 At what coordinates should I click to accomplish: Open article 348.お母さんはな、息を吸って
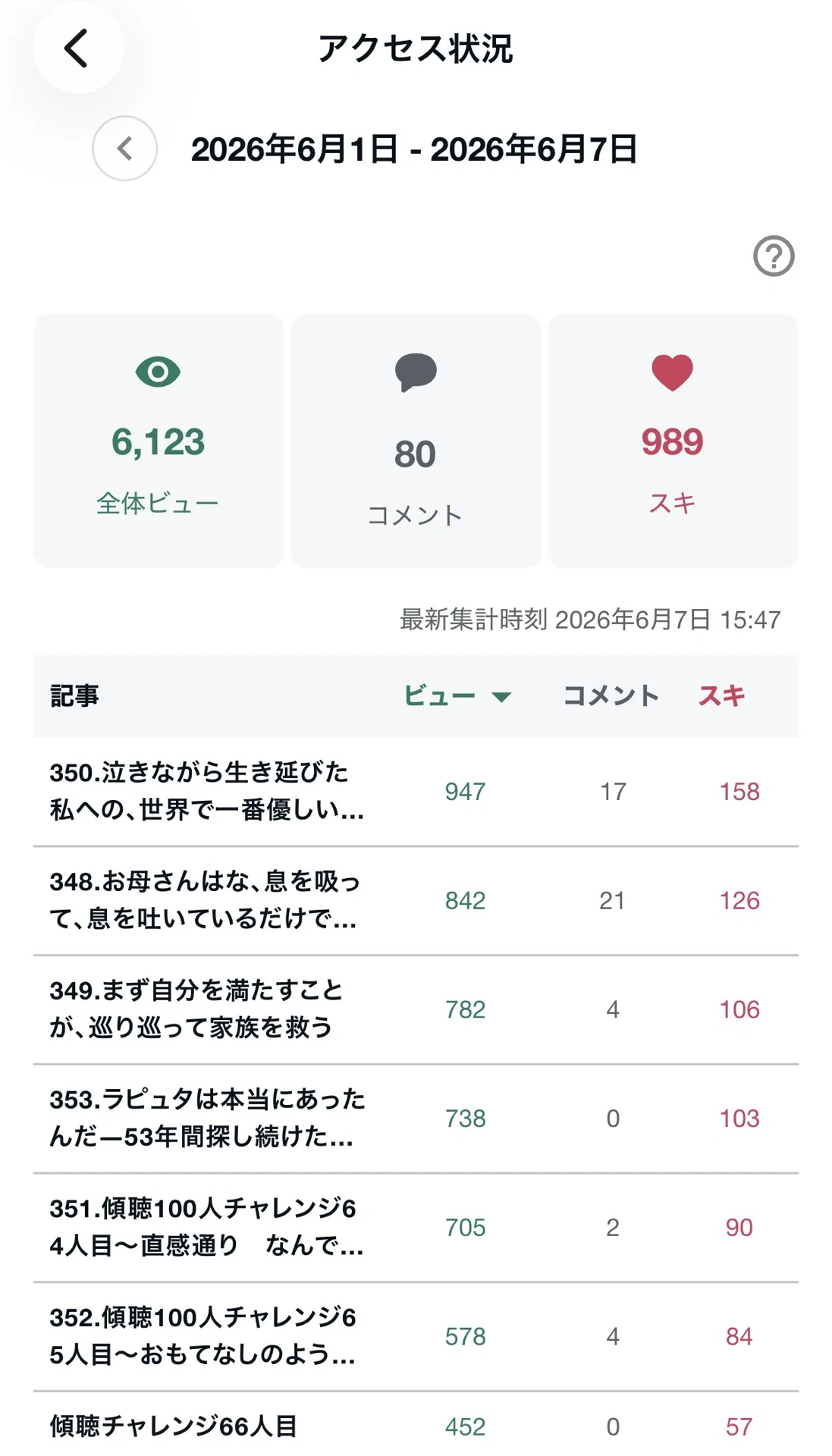pyautogui.click(x=416, y=901)
